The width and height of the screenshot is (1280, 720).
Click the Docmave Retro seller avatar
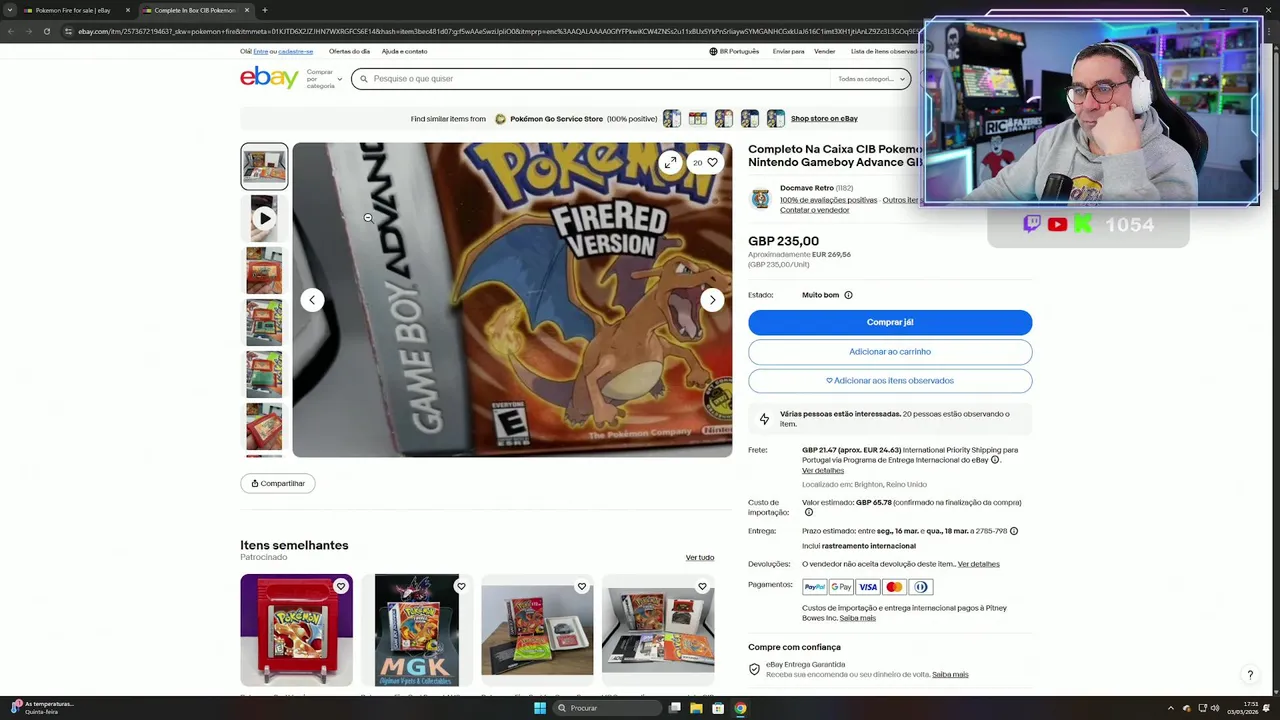click(x=760, y=199)
